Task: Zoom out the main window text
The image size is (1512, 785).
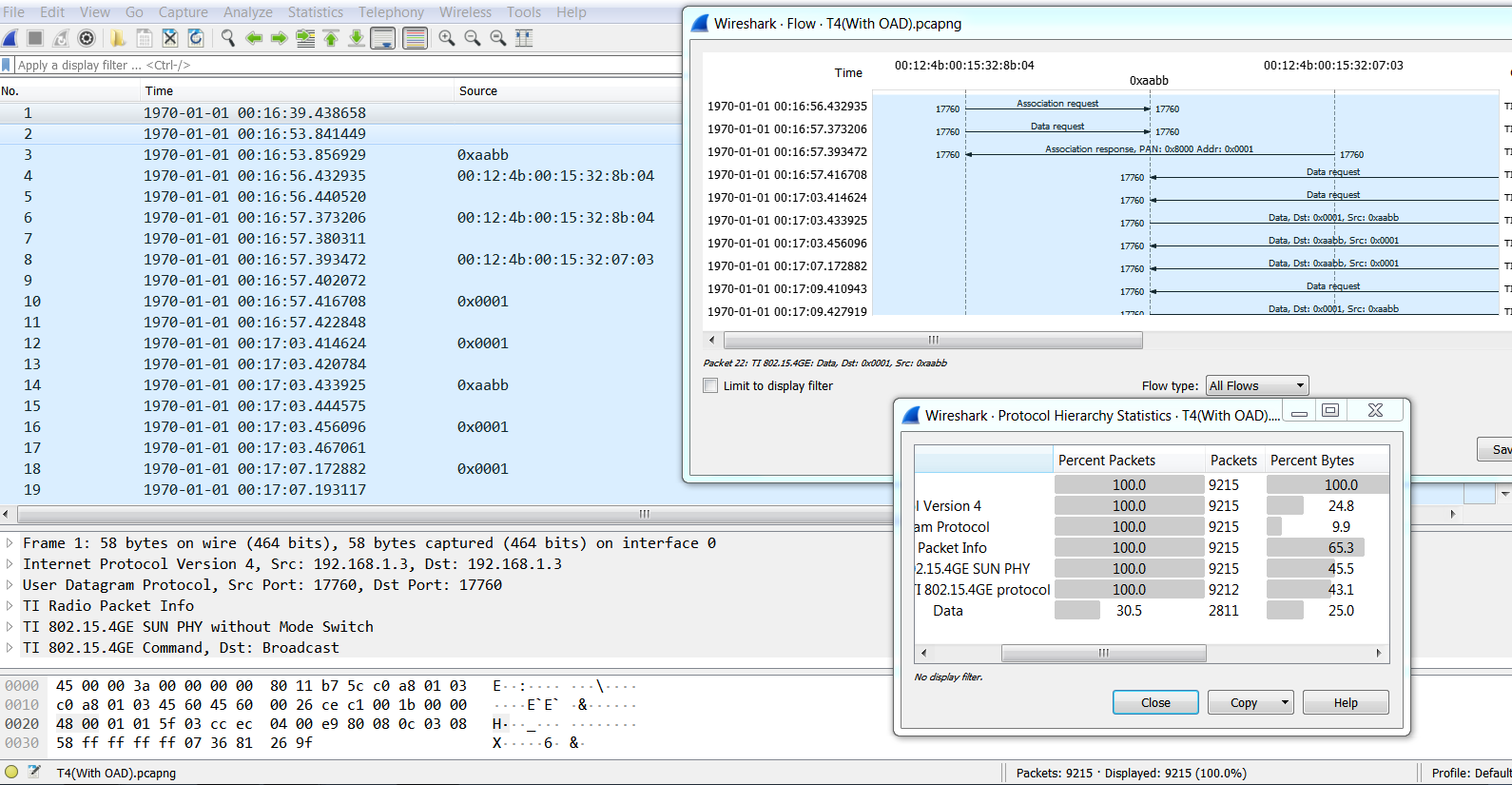Action: (473, 38)
